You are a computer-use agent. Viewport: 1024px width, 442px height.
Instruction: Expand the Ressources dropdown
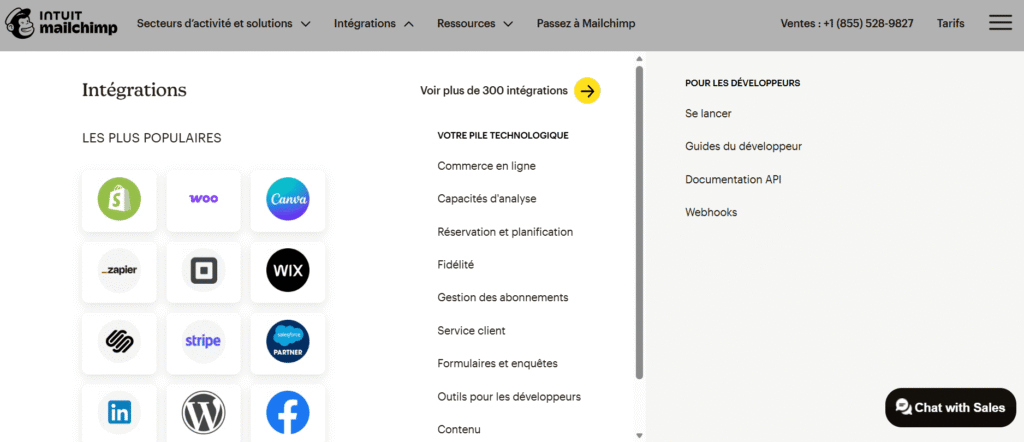pyautogui.click(x=475, y=23)
